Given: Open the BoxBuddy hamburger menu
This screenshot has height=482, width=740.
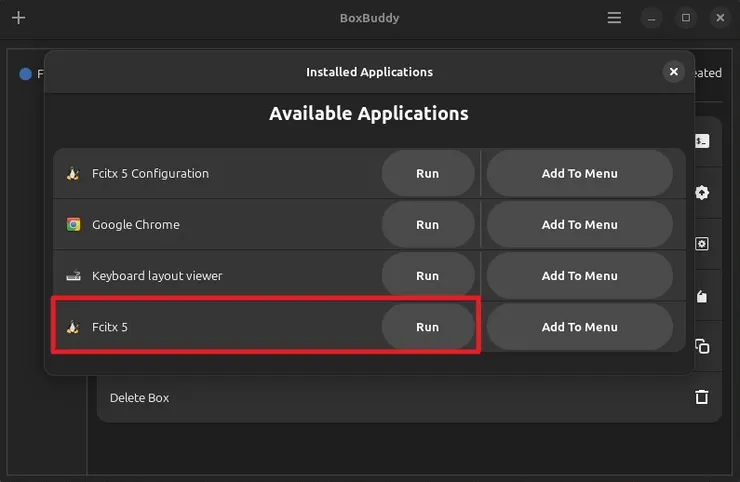Looking at the screenshot, I should 614,18.
